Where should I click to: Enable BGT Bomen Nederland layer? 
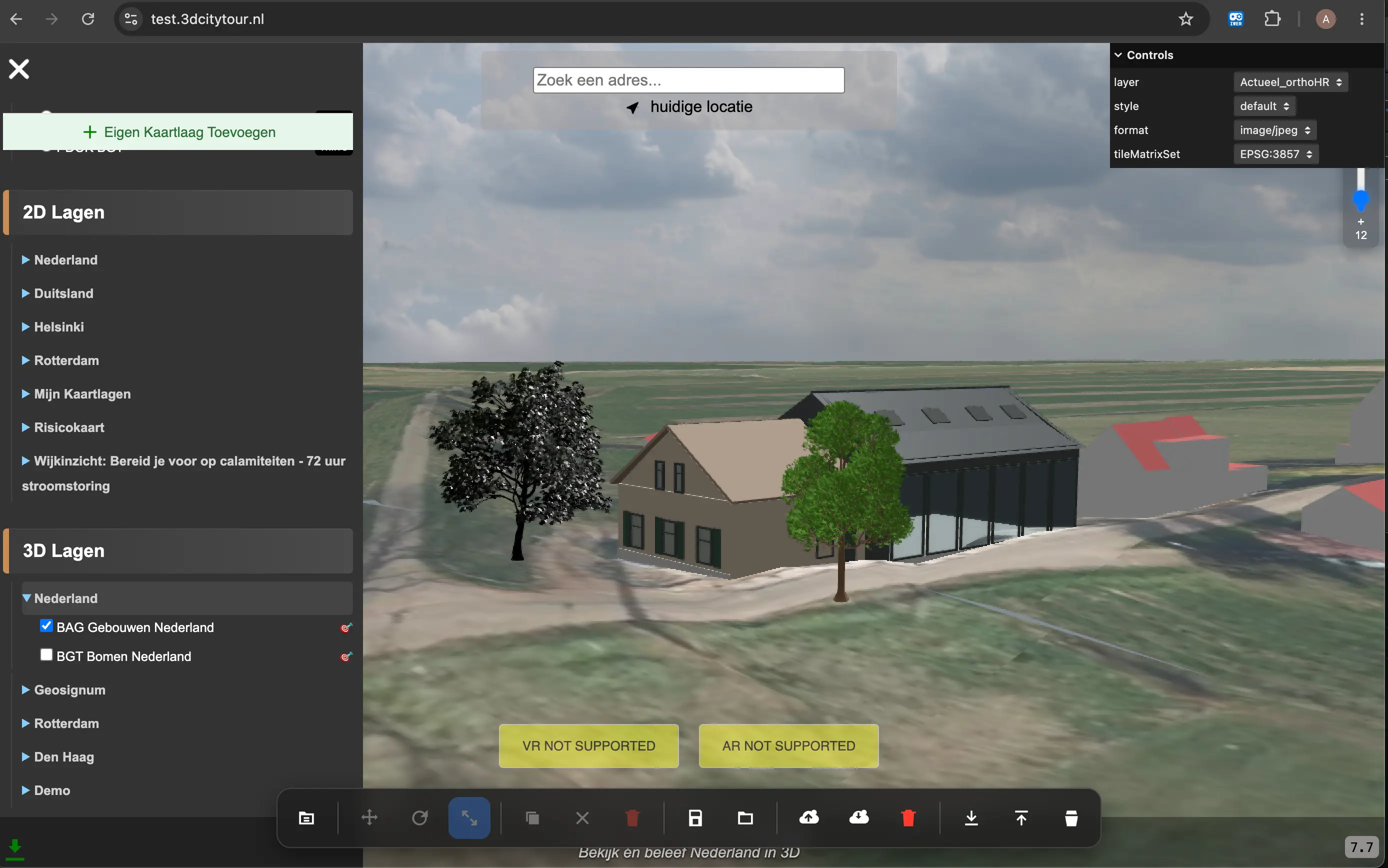[46, 654]
